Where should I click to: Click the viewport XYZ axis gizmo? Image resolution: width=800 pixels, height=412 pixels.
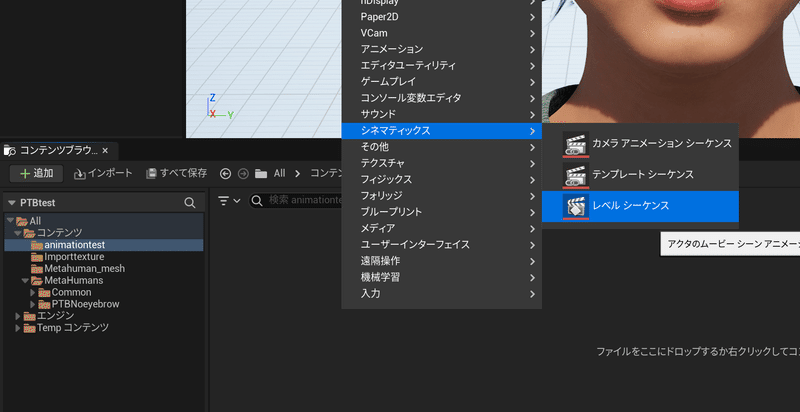tap(220, 107)
